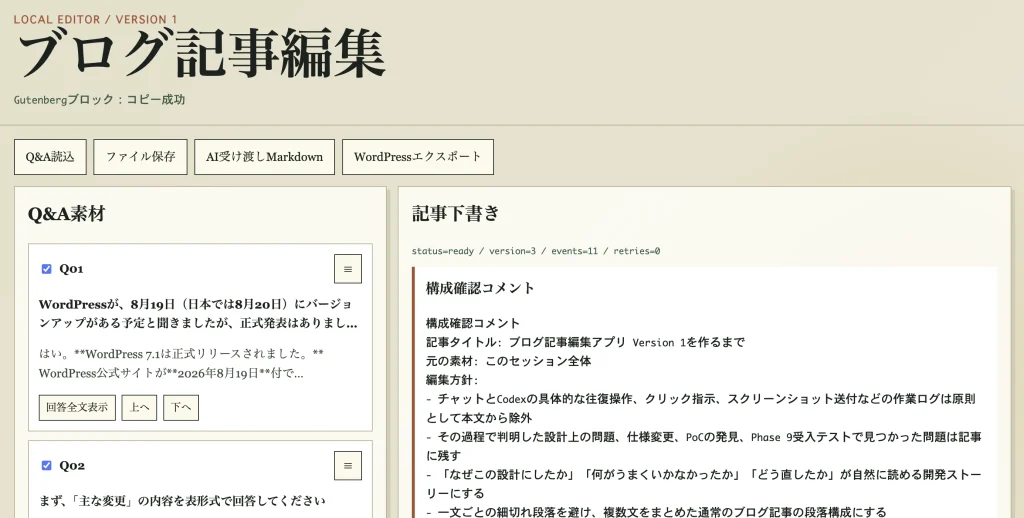Screen dimensions: 1024x518
Task: Uncheck the Q01 checkbox
Action: pyautogui.click(x=46, y=269)
